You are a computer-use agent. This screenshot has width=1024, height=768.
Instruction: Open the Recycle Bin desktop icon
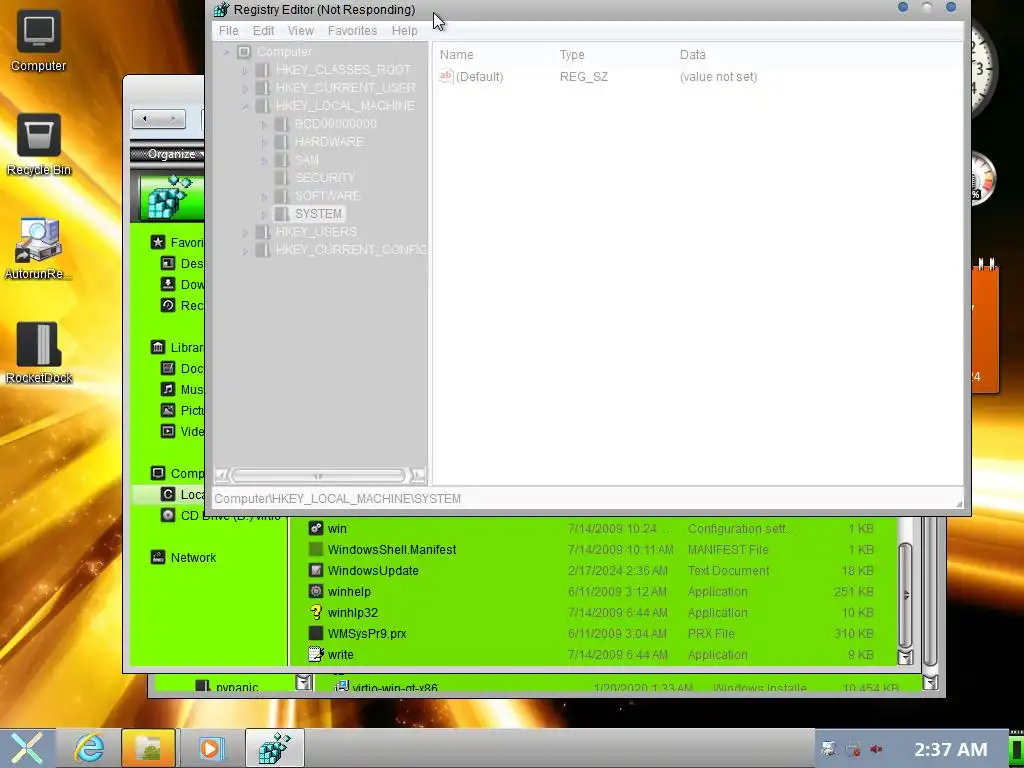pyautogui.click(x=39, y=145)
